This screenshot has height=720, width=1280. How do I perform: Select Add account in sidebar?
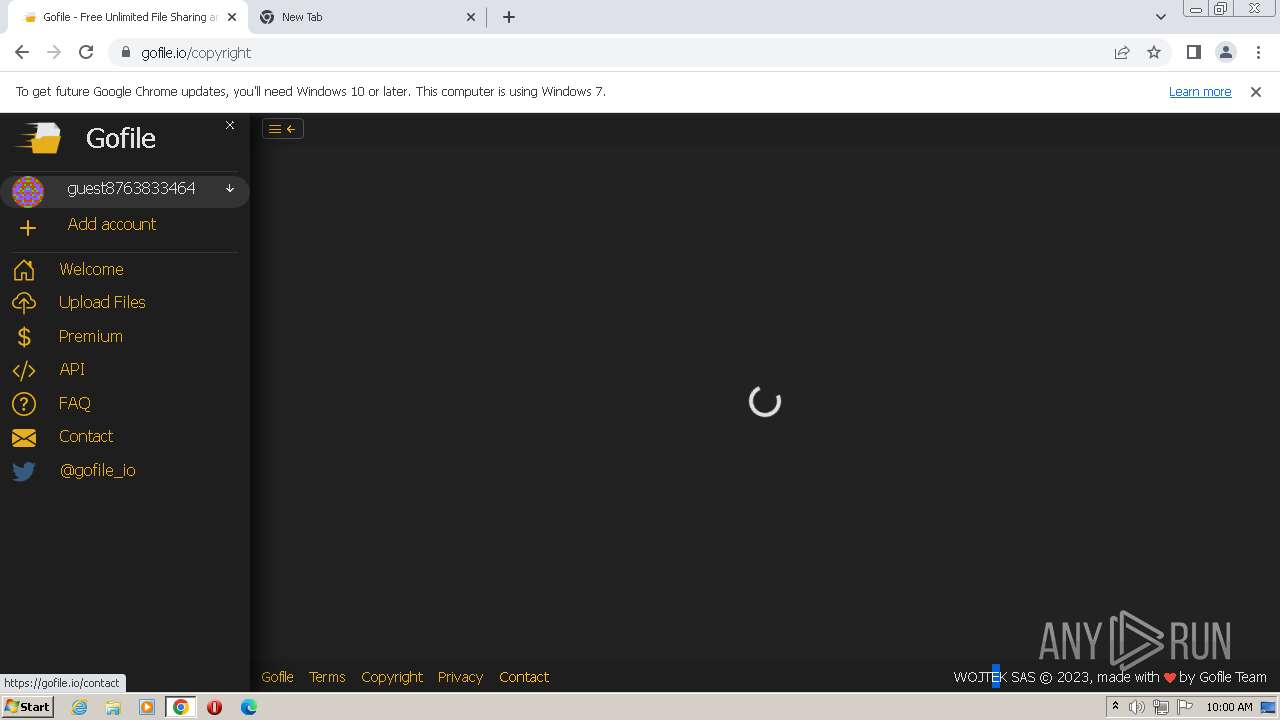pyautogui.click(x=111, y=224)
